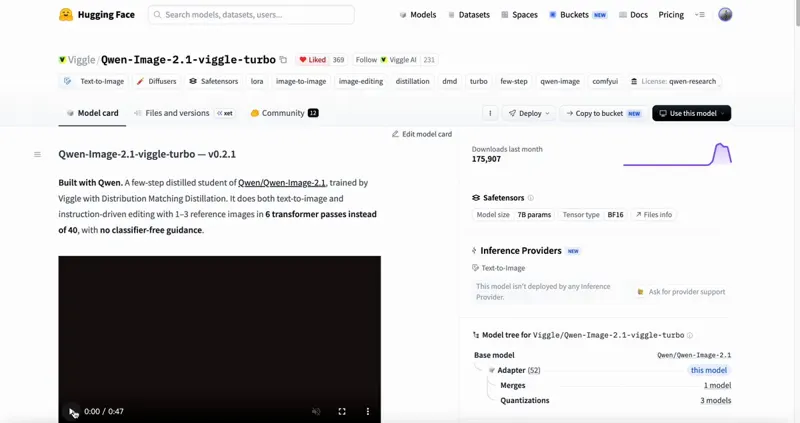Screen dimensions: 800x423
Task: Select the comfyui tag
Action: 605,81
